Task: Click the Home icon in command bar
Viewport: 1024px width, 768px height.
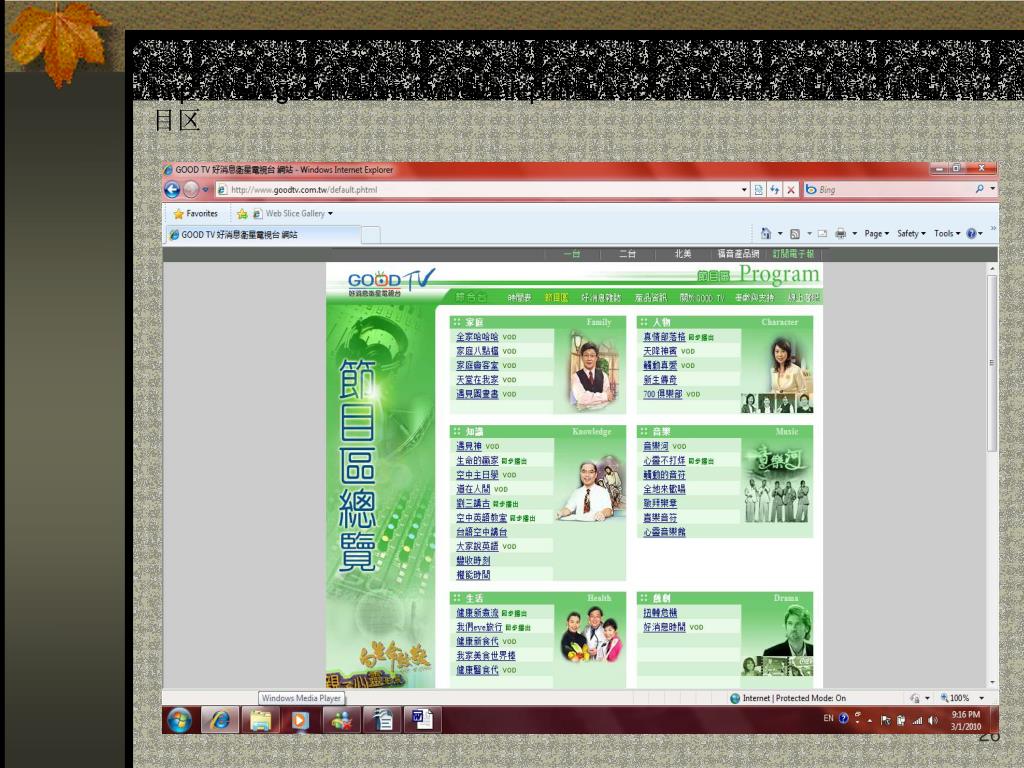Action: (x=766, y=233)
